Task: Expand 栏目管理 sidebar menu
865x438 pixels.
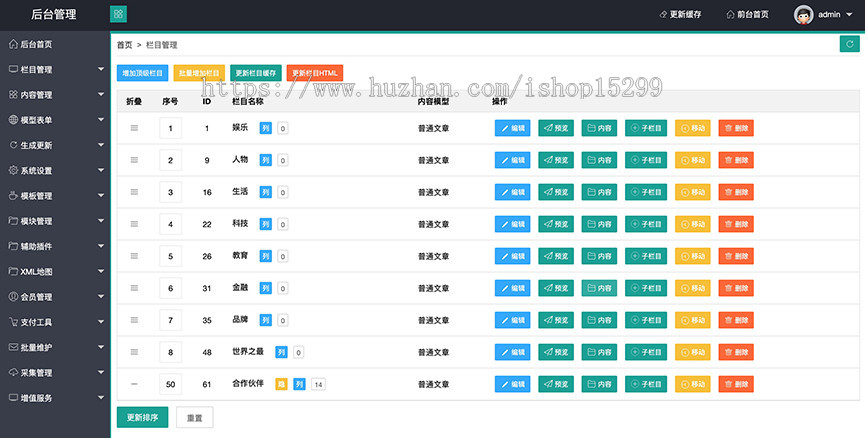Action: pos(55,70)
